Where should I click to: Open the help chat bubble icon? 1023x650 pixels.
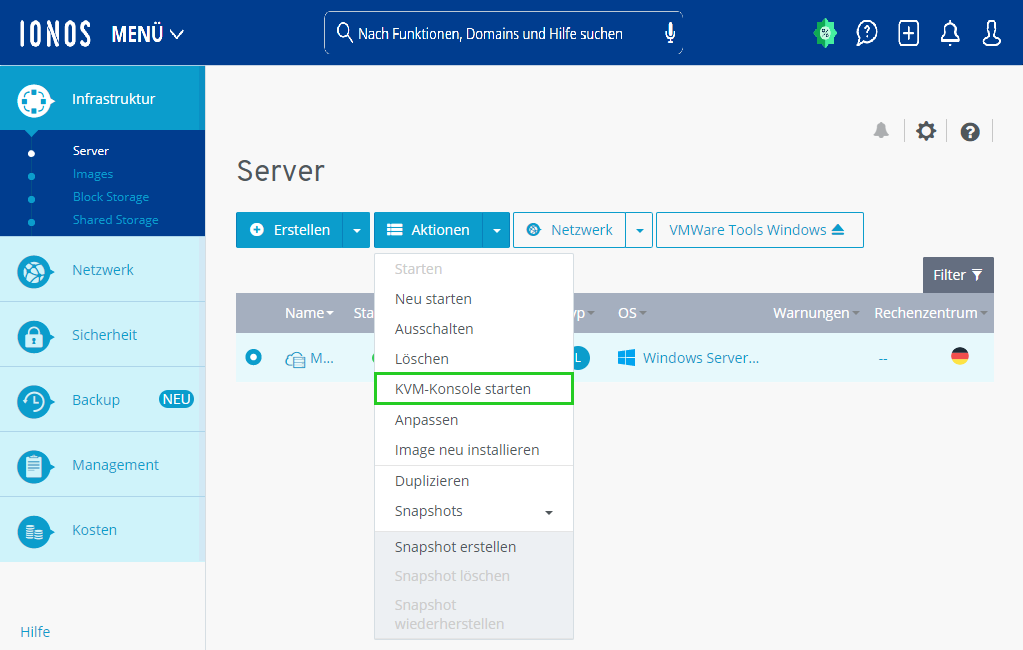tap(866, 33)
